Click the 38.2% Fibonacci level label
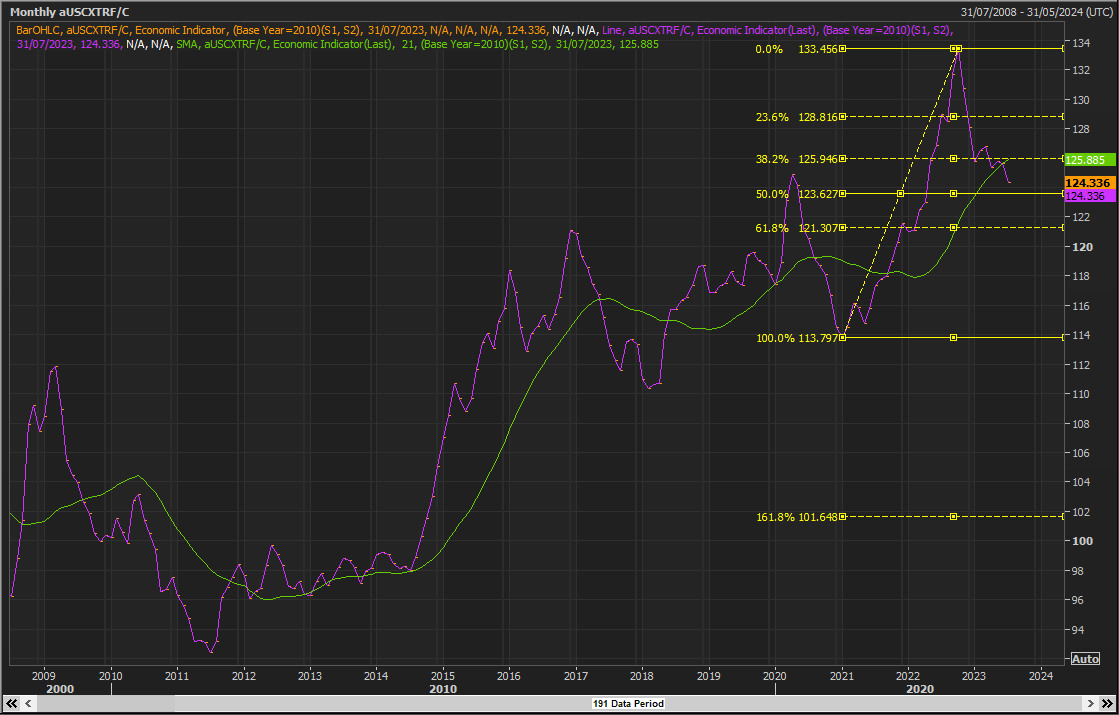Screen dimensions: 1119x715 tap(772, 159)
